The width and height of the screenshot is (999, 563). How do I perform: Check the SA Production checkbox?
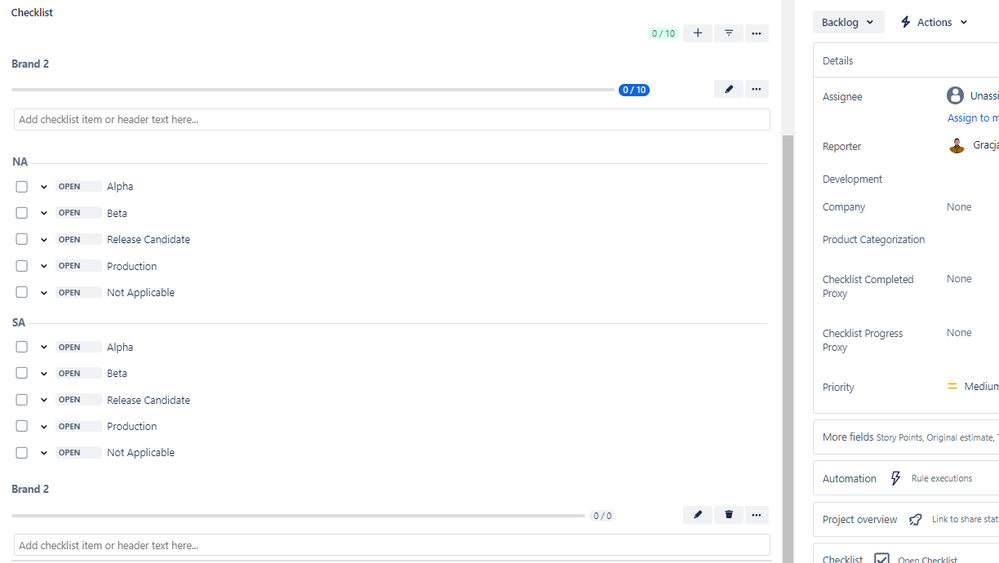click(x=22, y=426)
